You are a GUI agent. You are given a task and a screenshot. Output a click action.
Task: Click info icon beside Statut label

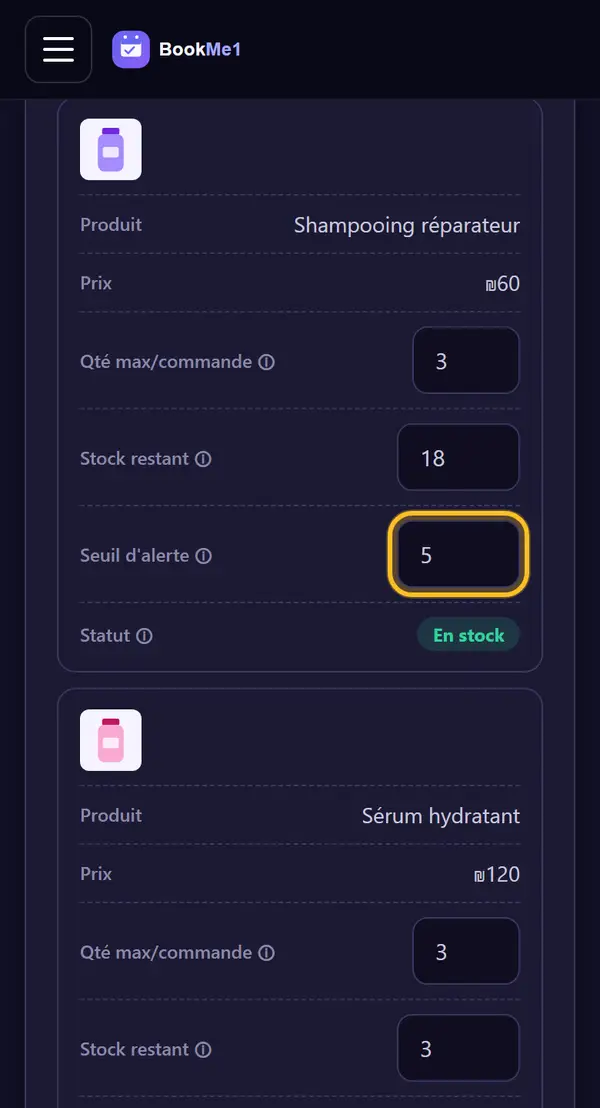(144, 636)
